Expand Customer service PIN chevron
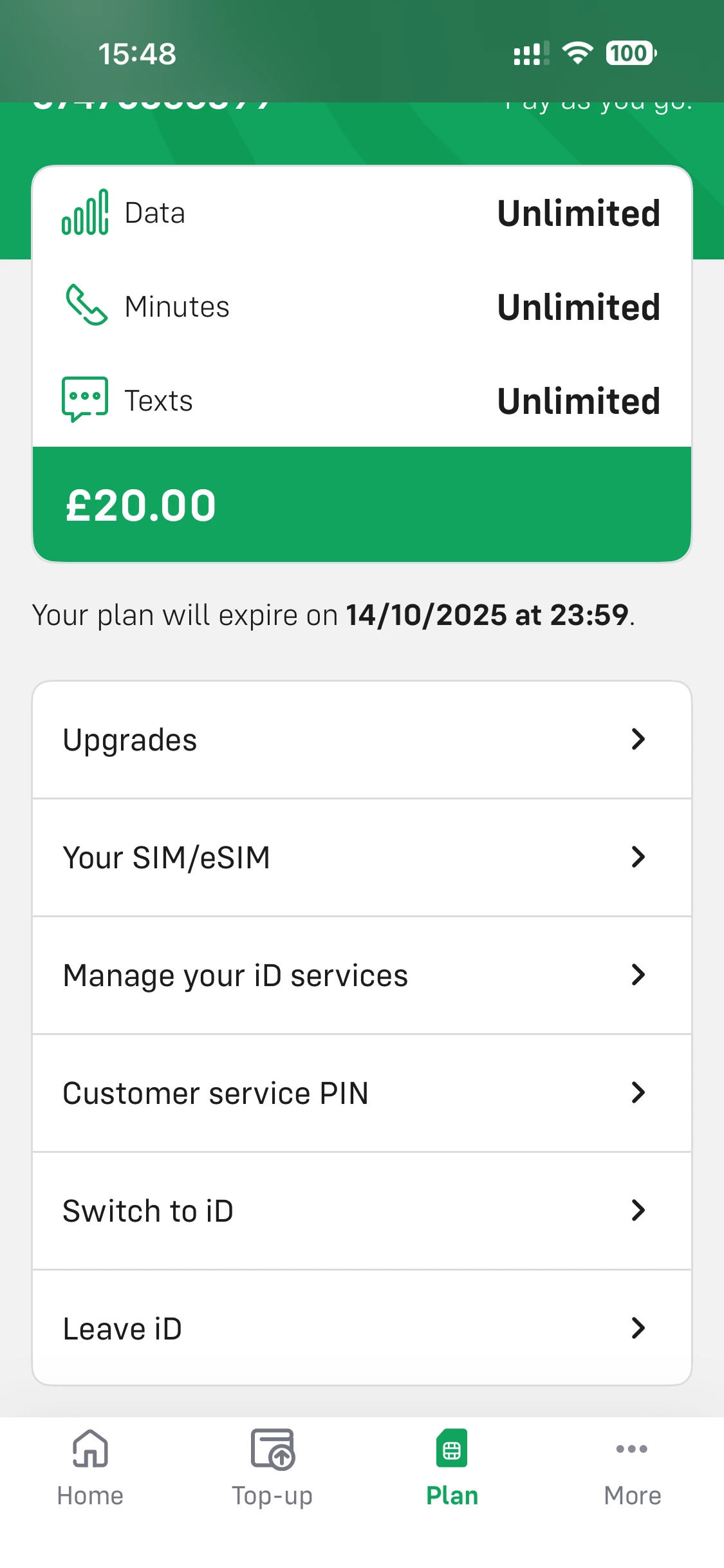Image resolution: width=724 pixels, height=1568 pixels. tap(638, 1092)
